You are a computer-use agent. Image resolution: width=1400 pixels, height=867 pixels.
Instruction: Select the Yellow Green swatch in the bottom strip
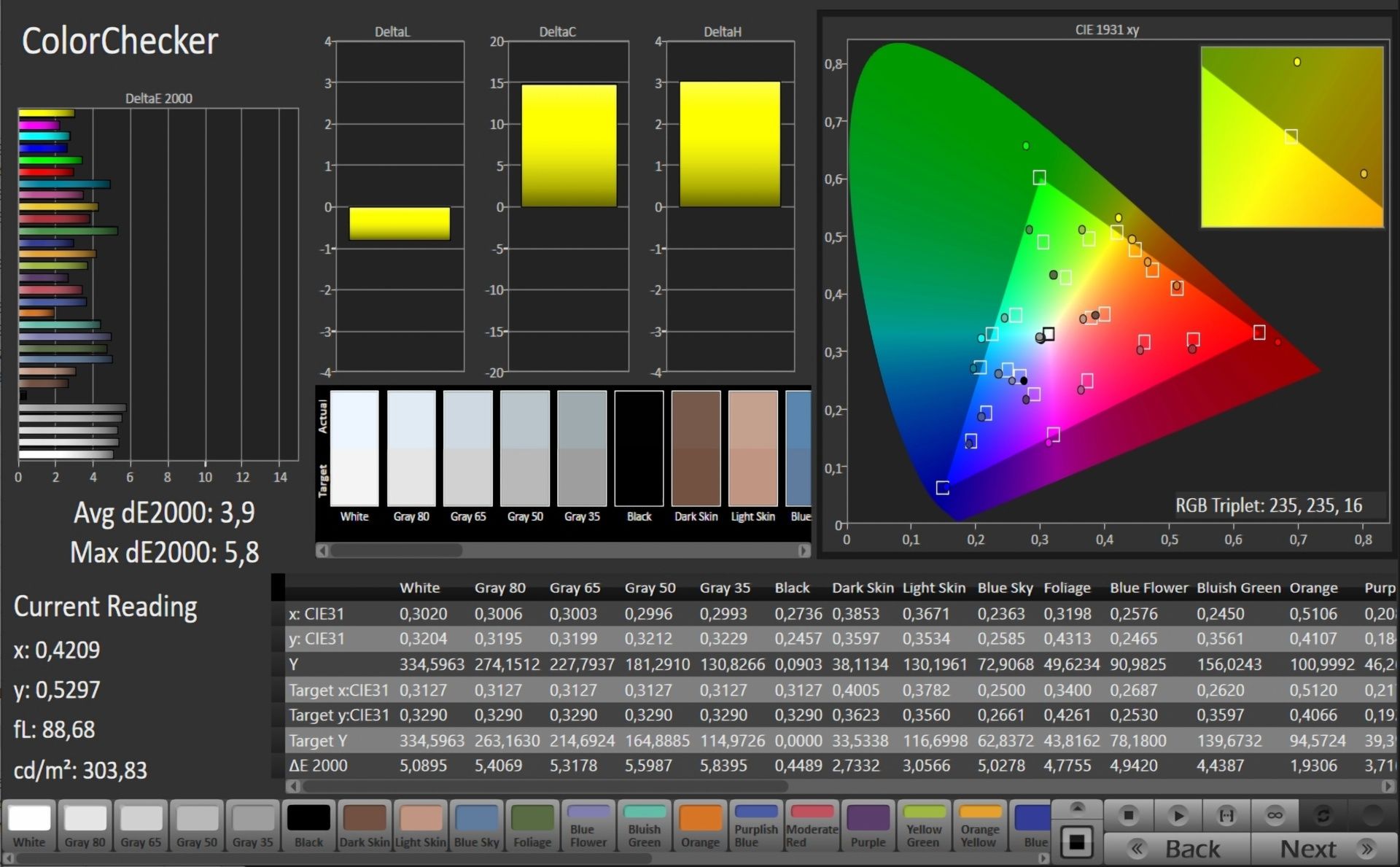[x=924, y=825]
